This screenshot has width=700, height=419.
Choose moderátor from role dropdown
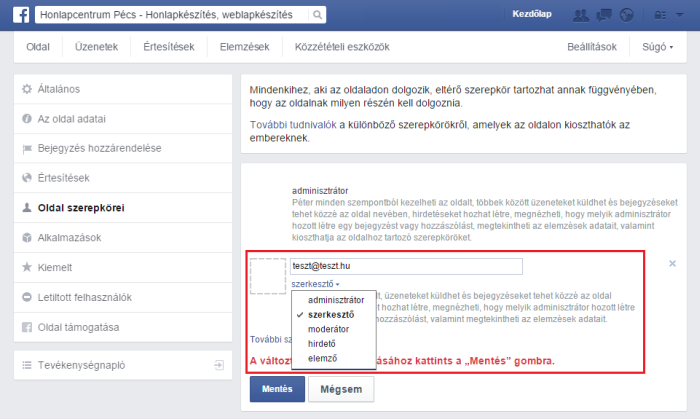pos(333,329)
